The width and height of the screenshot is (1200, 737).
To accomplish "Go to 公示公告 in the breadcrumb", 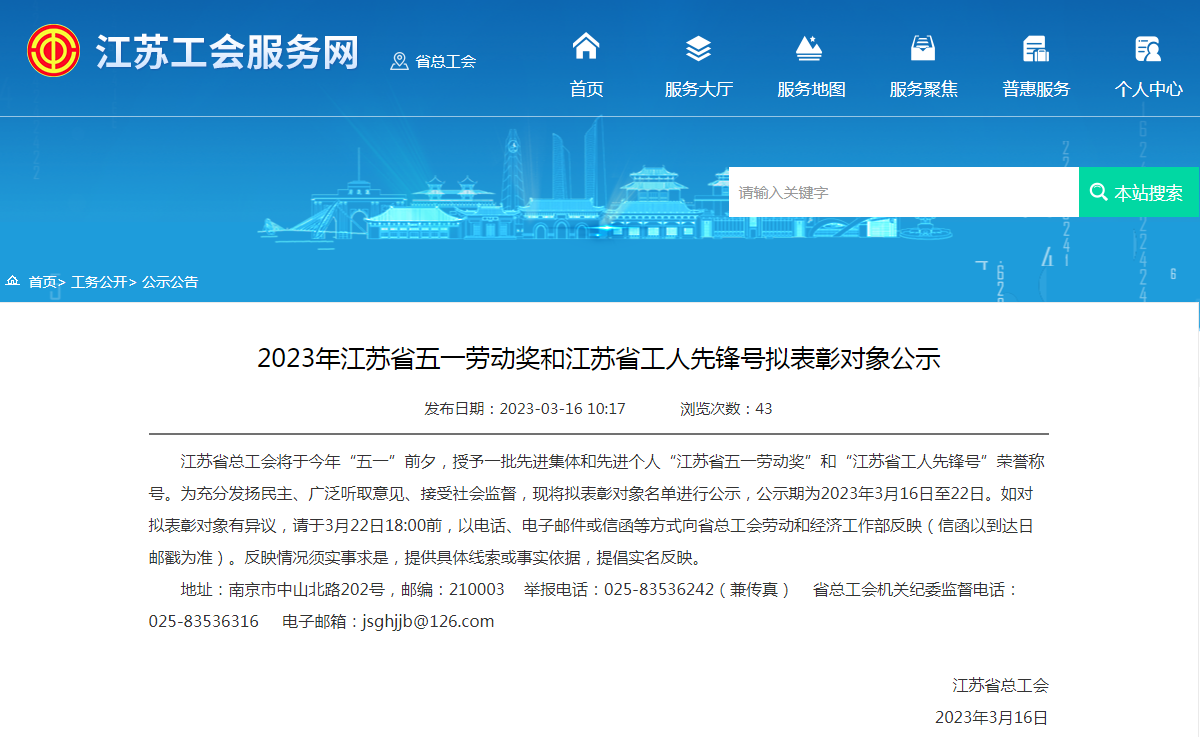I will point(170,282).
